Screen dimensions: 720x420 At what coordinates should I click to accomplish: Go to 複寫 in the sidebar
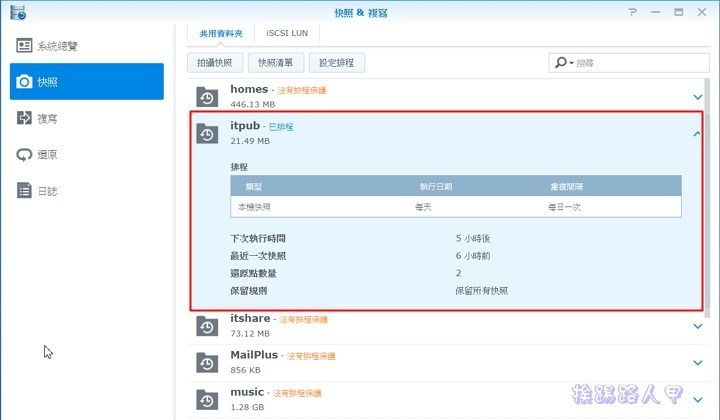click(47, 119)
